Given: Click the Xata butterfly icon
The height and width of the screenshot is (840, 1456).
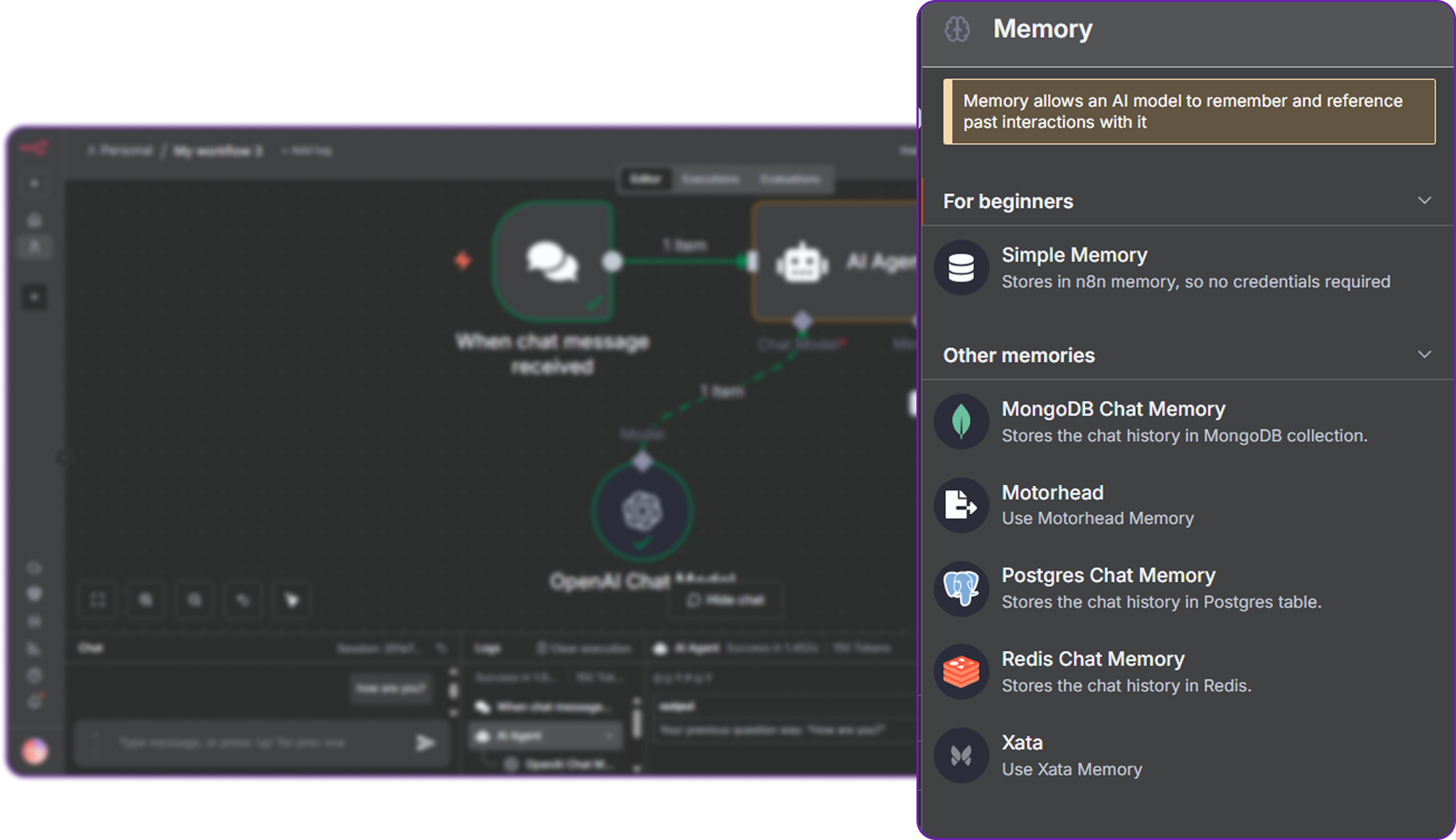Looking at the screenshot, I should click(961, 755).
